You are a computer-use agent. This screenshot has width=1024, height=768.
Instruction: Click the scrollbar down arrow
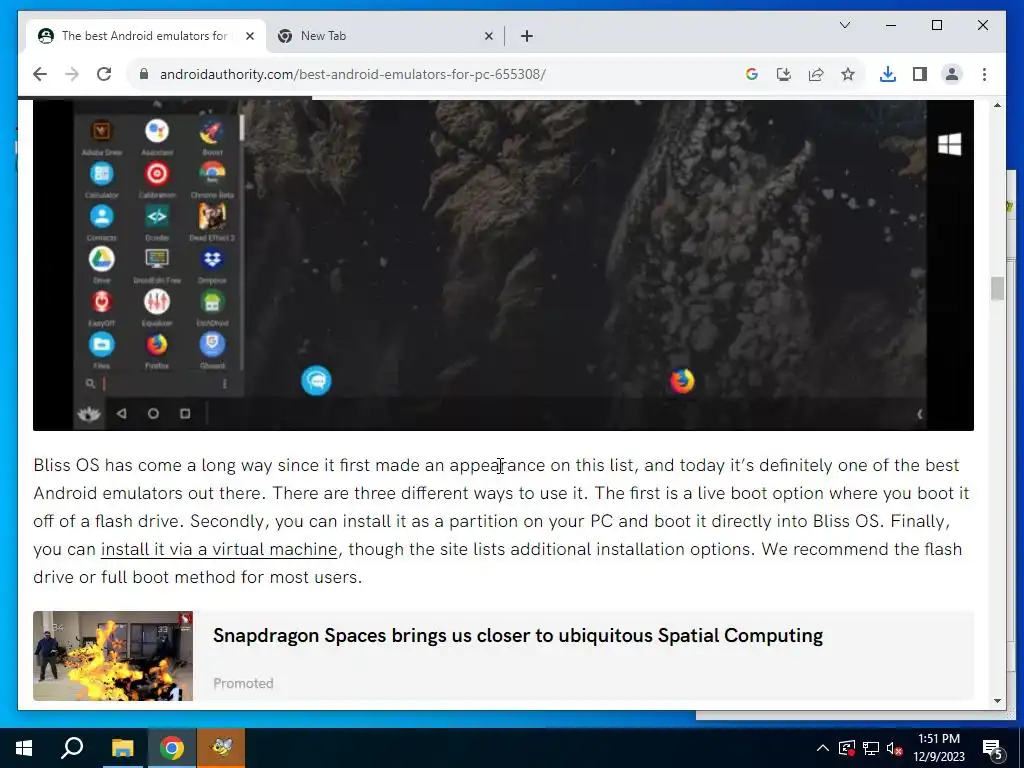tap(997, 701)
